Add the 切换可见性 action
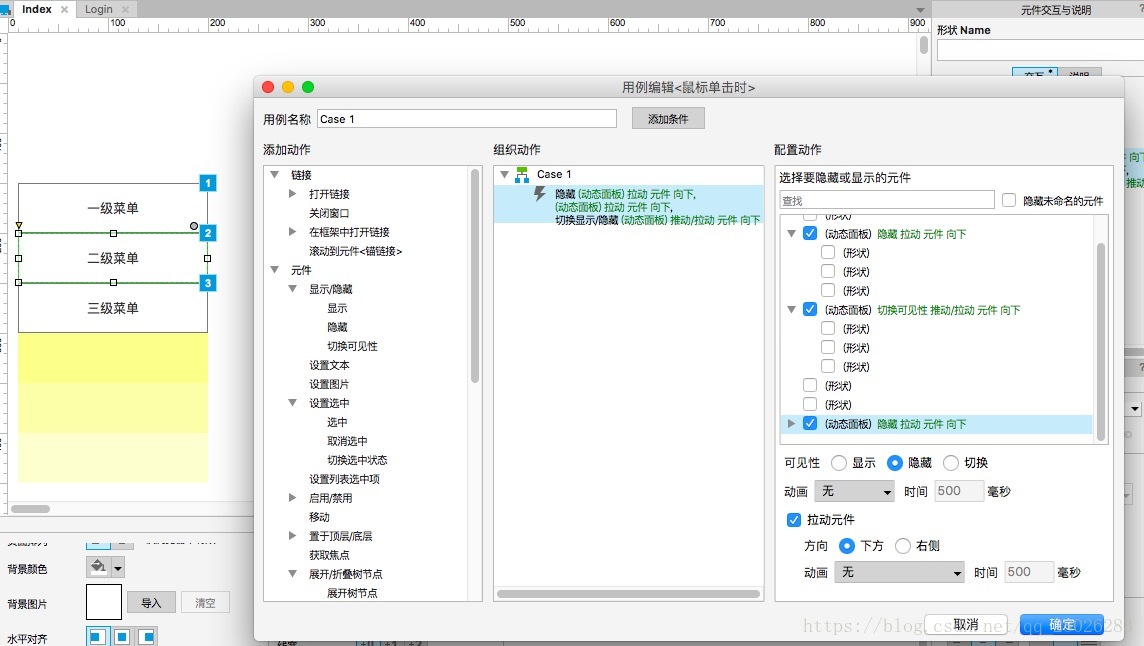The height and width of the screenshot is (646, 1144). [x=352, y=346]
